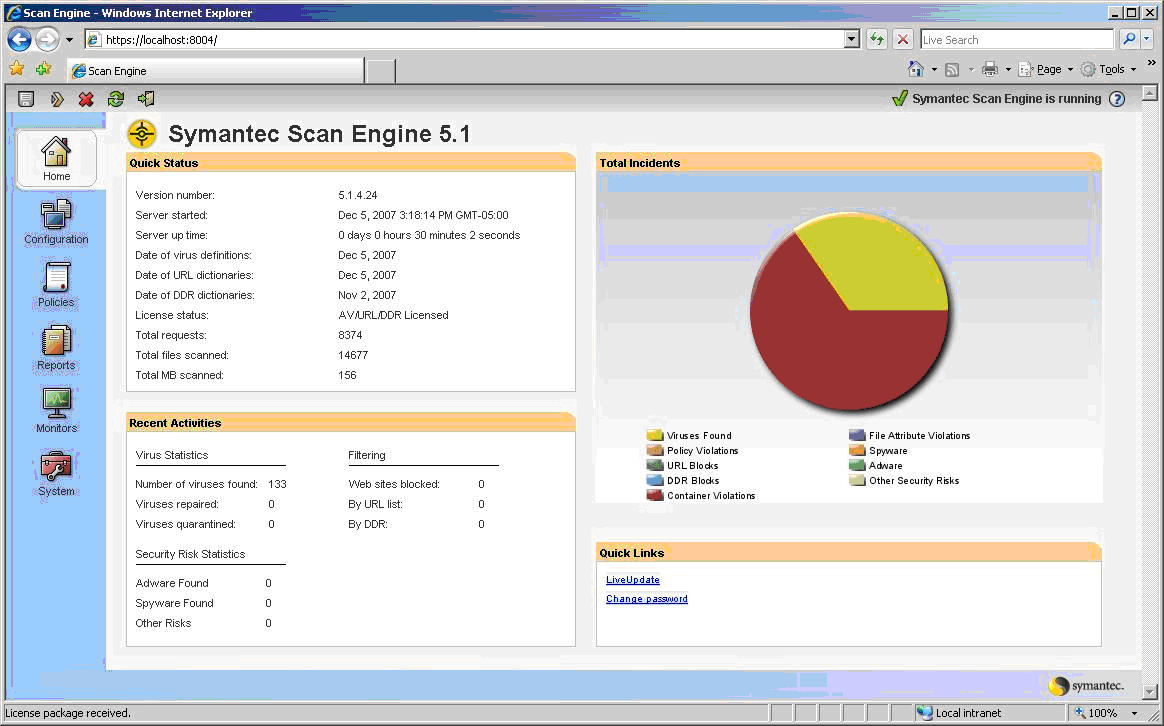Click the 'AV/URL/DDR Licensed' license status text
This screenshot has height=726, width=1164.
[393, 315]
